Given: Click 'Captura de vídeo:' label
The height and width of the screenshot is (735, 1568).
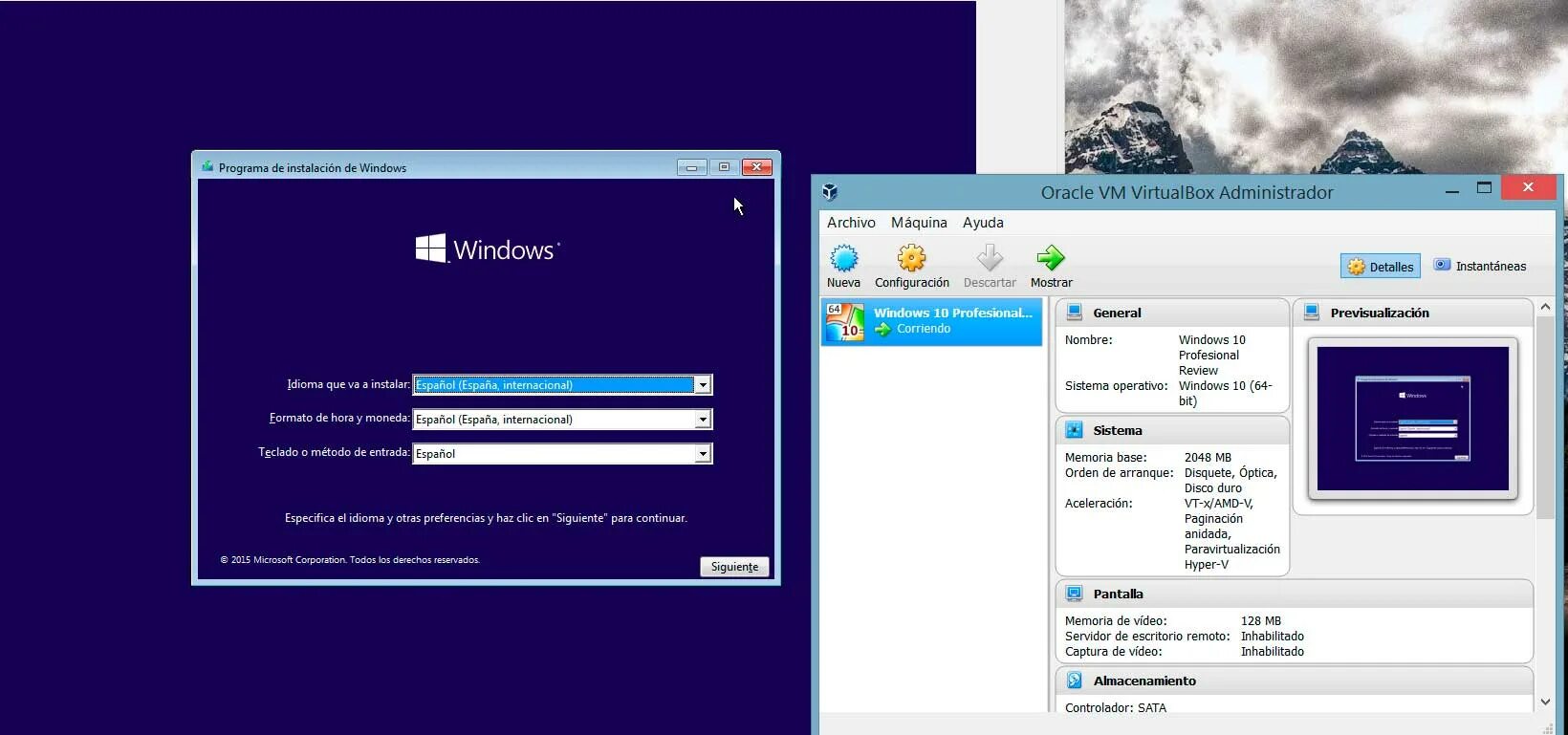Looking at the screenshot, I should click(1113, 652).
